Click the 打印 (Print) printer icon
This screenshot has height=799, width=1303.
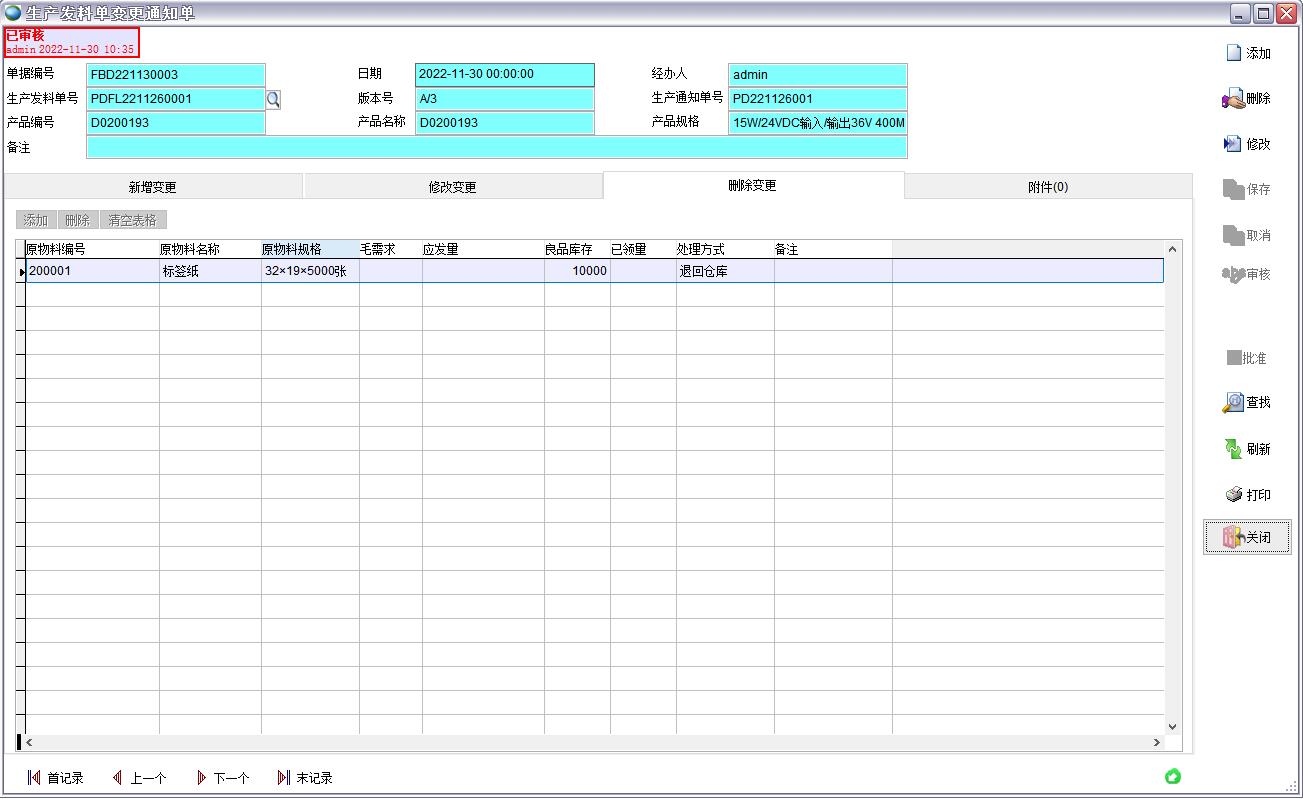[1233, 495]
